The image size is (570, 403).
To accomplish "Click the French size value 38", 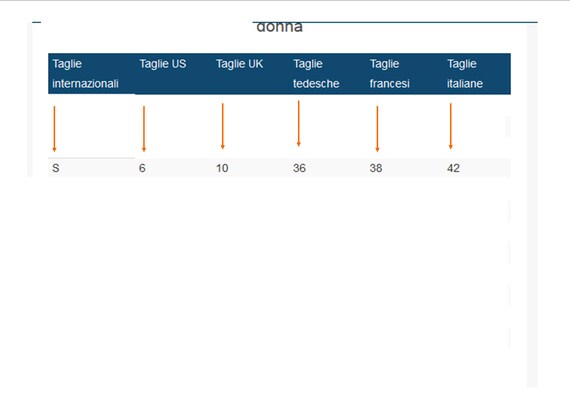I will point(376,168).
